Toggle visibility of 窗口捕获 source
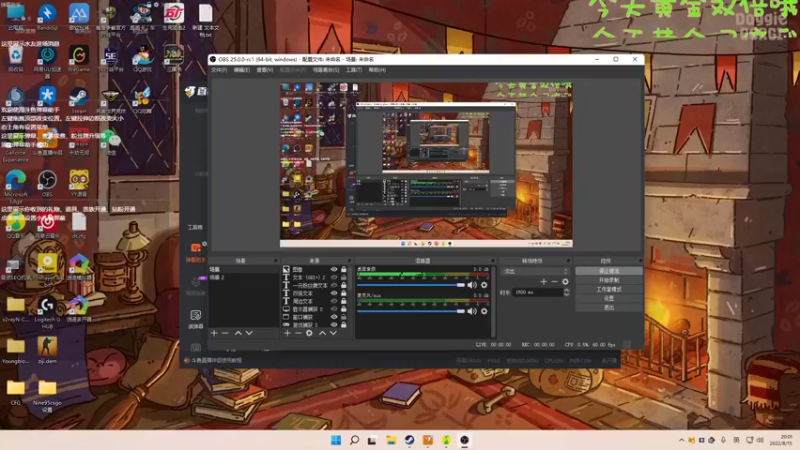 pos(334,317)
